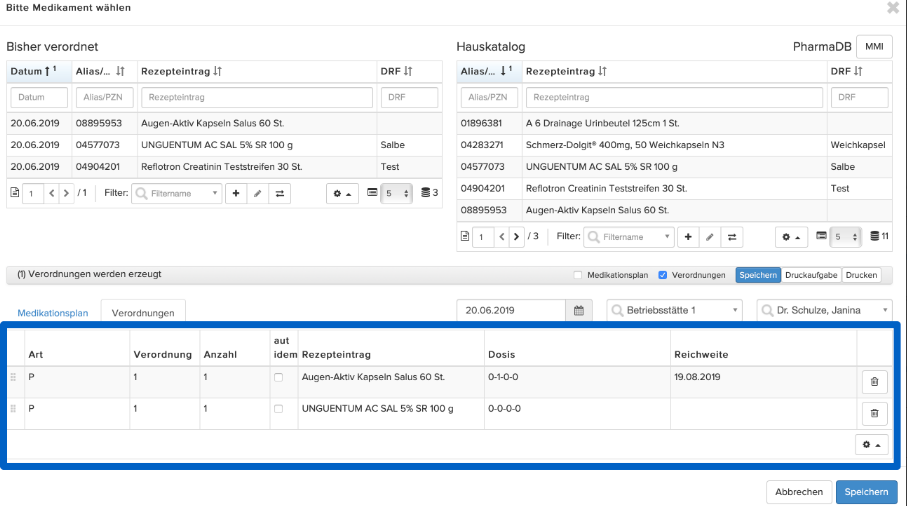Open gear settings menu in Bisher verordnet
The image size is (907, 506).
click(x=342, y=193)
